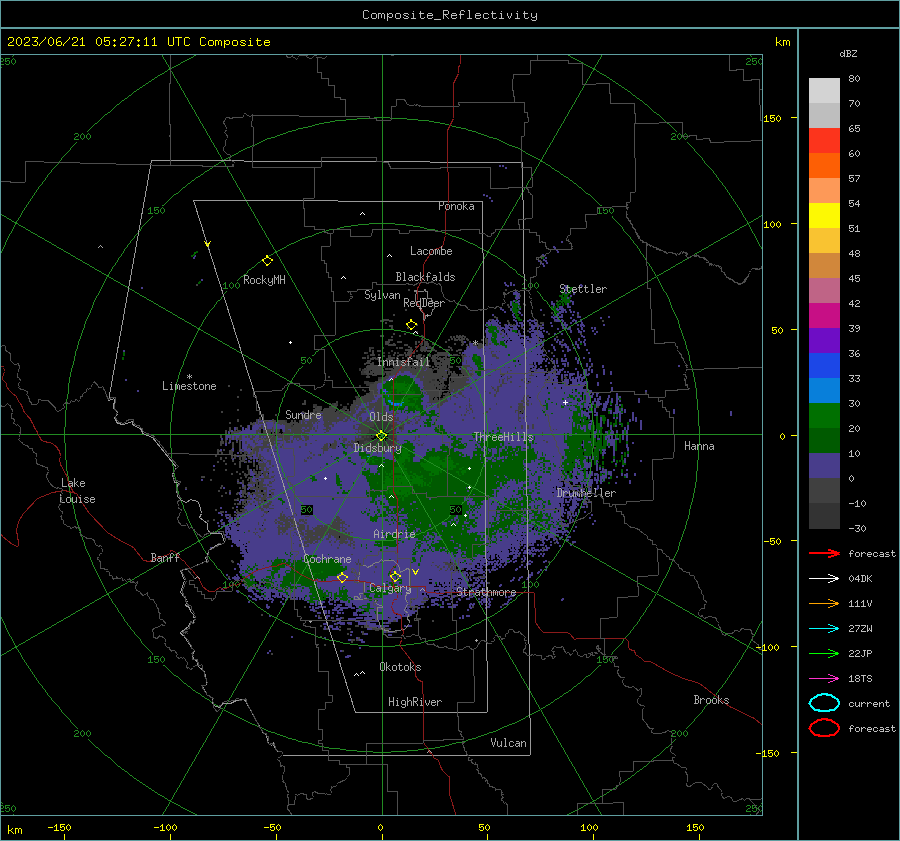The height and width of the screenshot is (841, 900).
Task: Click the ThreeHills label
Action: [503, 437]
